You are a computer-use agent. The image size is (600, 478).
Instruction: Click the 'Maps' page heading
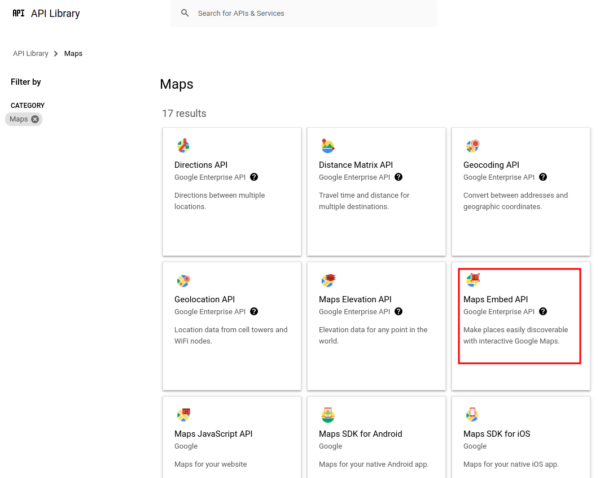pos(177,84)
